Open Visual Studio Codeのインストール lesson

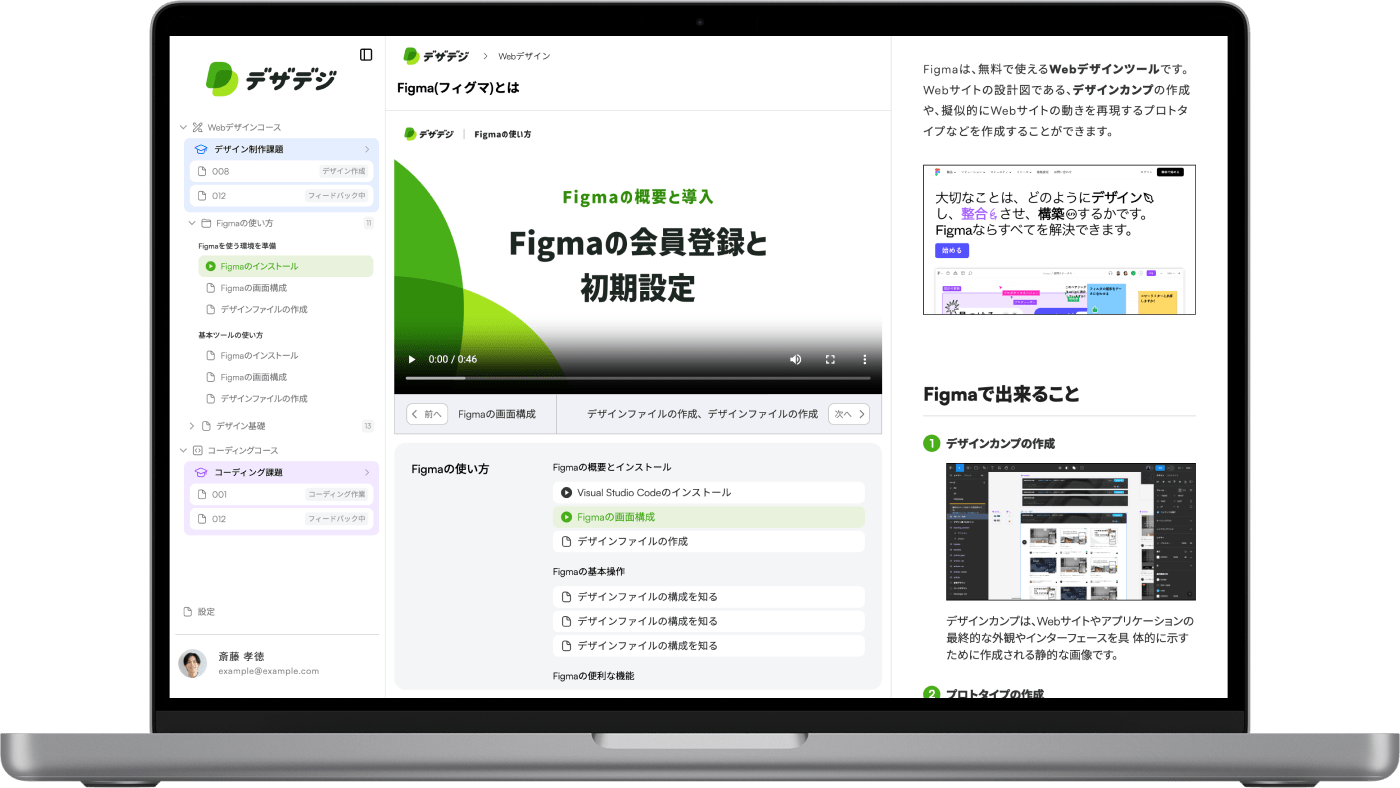[709, 492]
